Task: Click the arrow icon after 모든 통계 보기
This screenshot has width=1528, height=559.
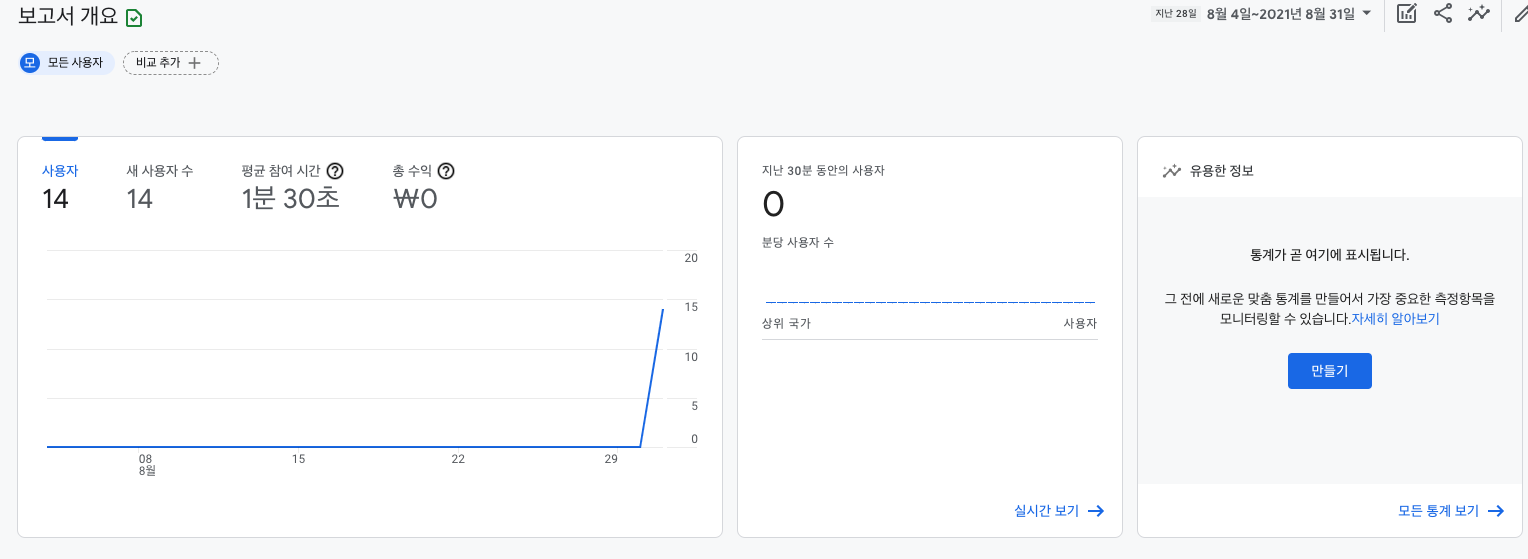Action: pos(1496,511)
